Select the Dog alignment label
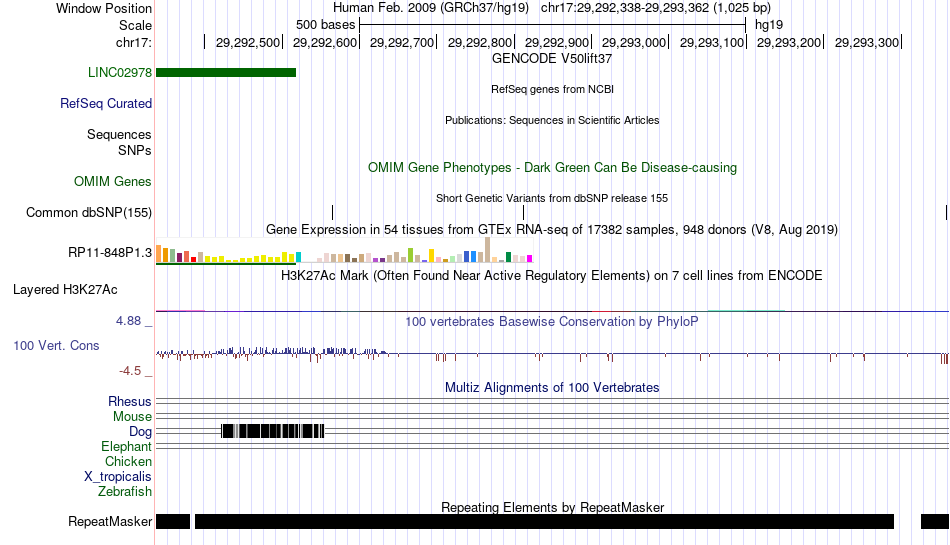 (x=141, y=432)
